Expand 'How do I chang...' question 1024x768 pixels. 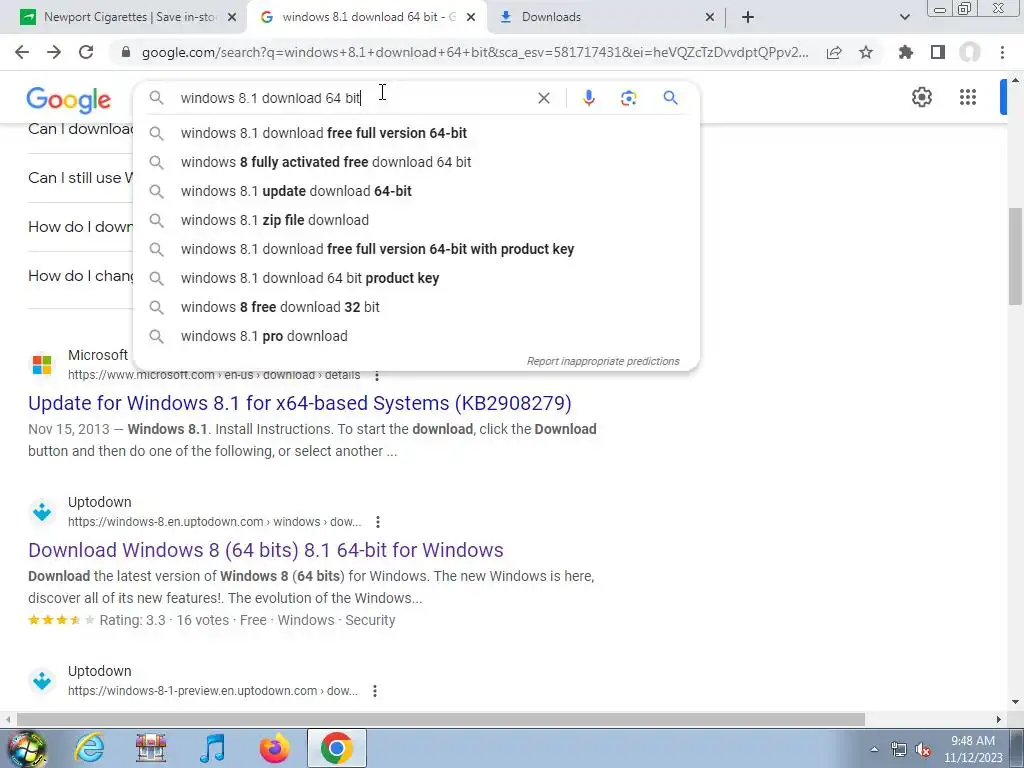tap(80, 276)
